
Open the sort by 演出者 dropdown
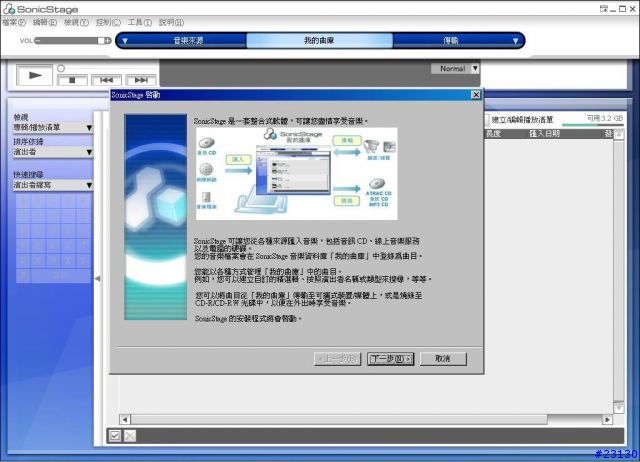coord(53,152)
